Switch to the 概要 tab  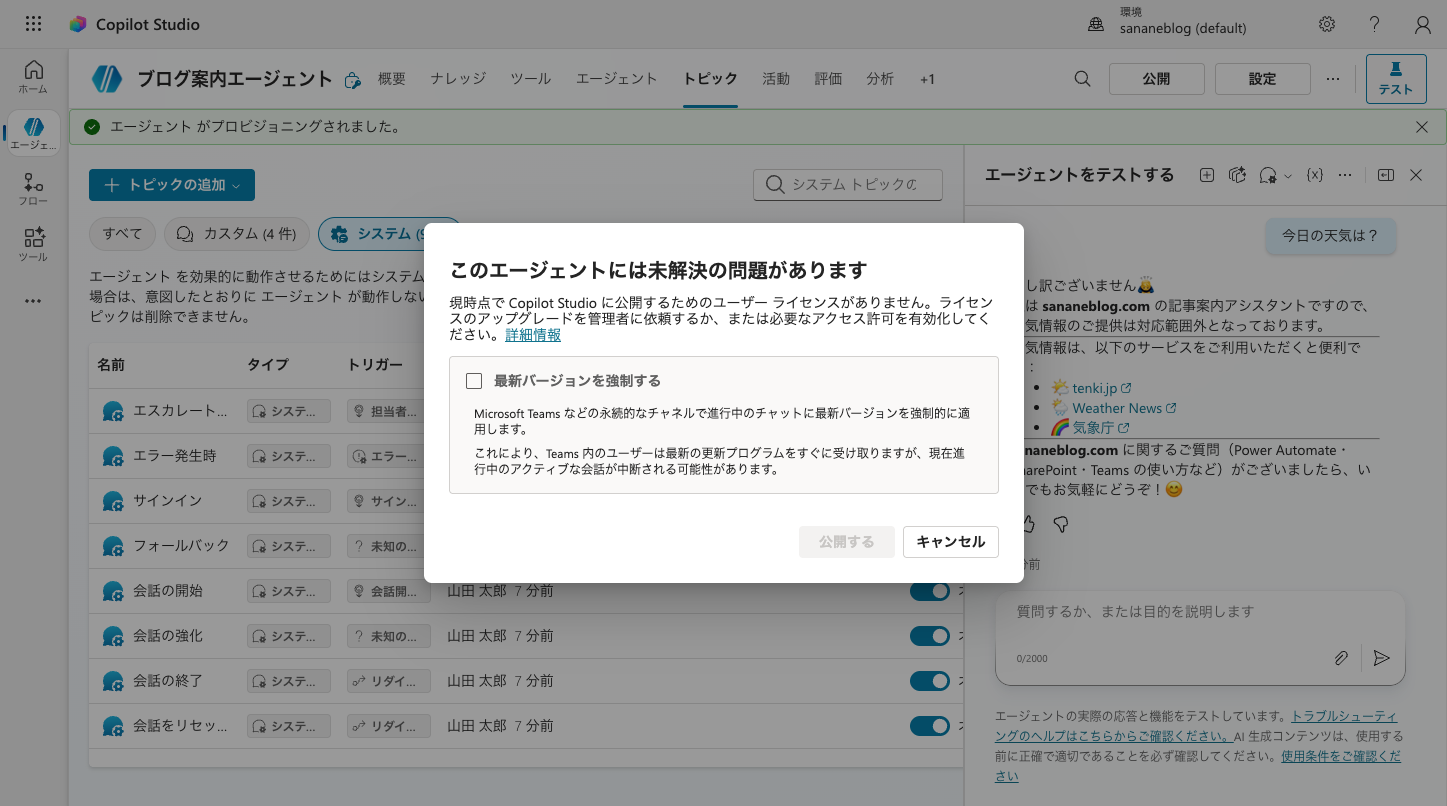pyautogui.click(x=392, y=79)
